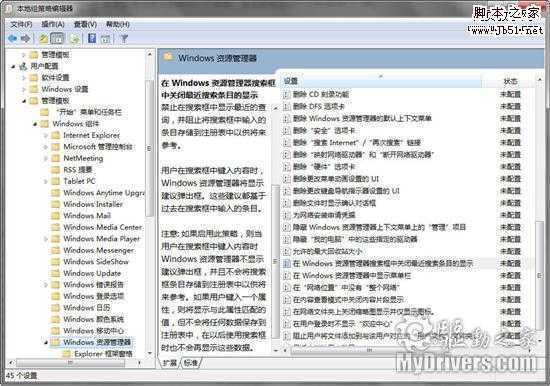Switch to the 扩展 tab
This screenshot has width=550, height=386.
[170, 363]
